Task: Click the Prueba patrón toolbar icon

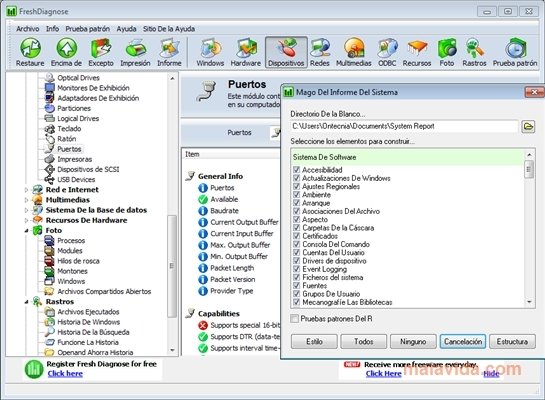Action: pos(515,52)
